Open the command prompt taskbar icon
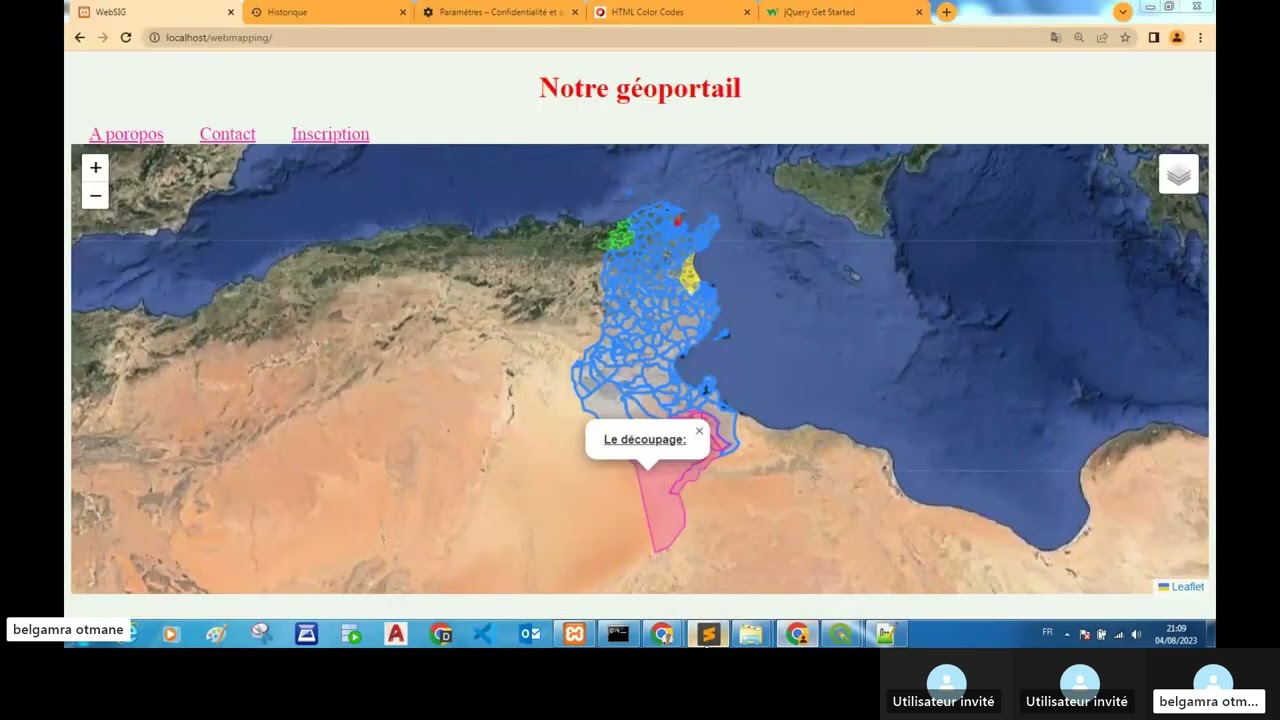 [618, 634]
